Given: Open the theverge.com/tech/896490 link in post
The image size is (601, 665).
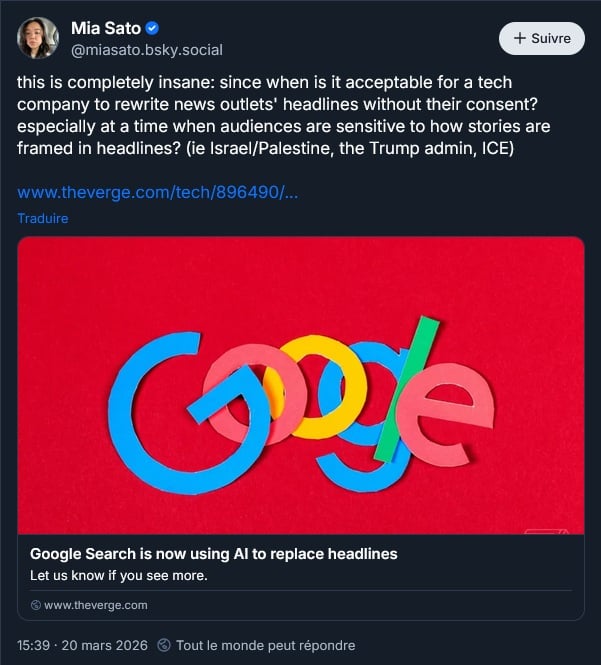Looking at the screenshot, I should (x=158, y=191).
